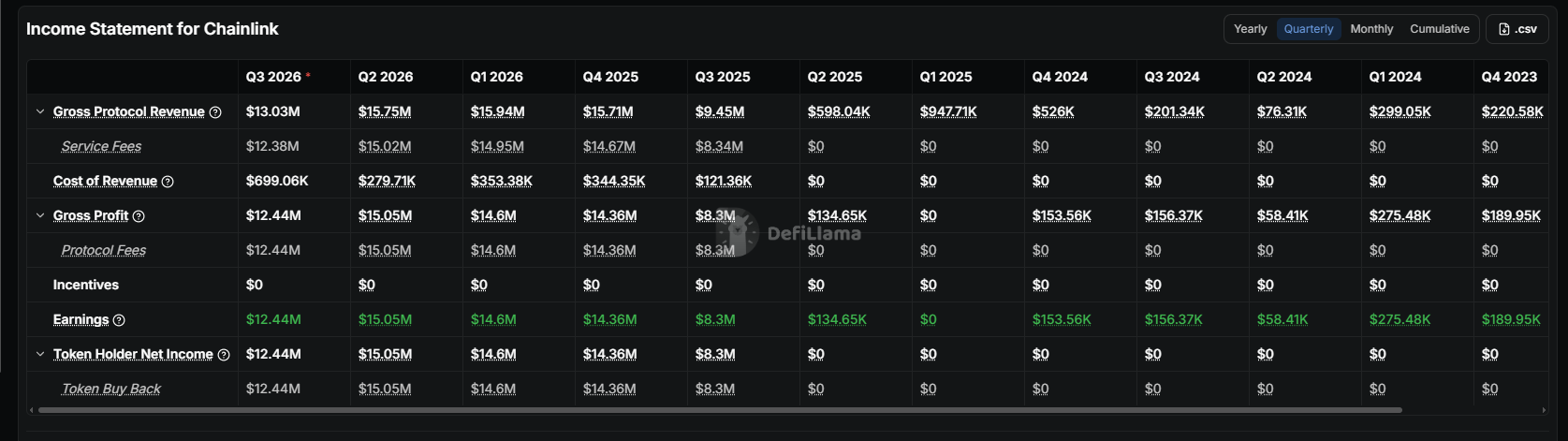Select the Monthly period option
1568x441 pixels.
1371,29
